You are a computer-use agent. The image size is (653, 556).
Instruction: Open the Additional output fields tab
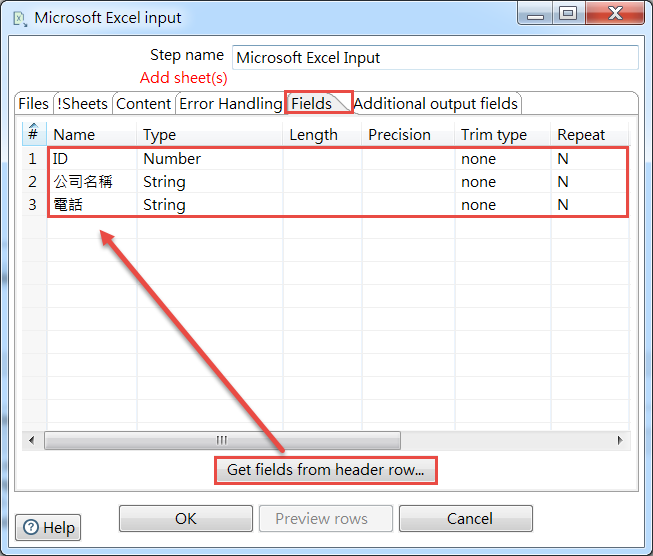(436, 104)
